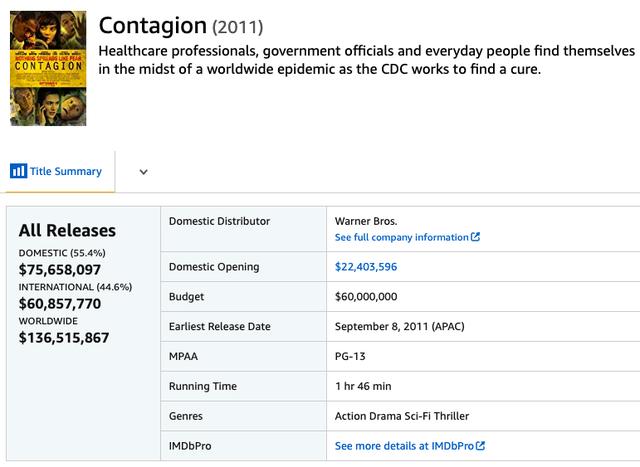
Task: Click the Budget row label
Action: tap(186, 297)
